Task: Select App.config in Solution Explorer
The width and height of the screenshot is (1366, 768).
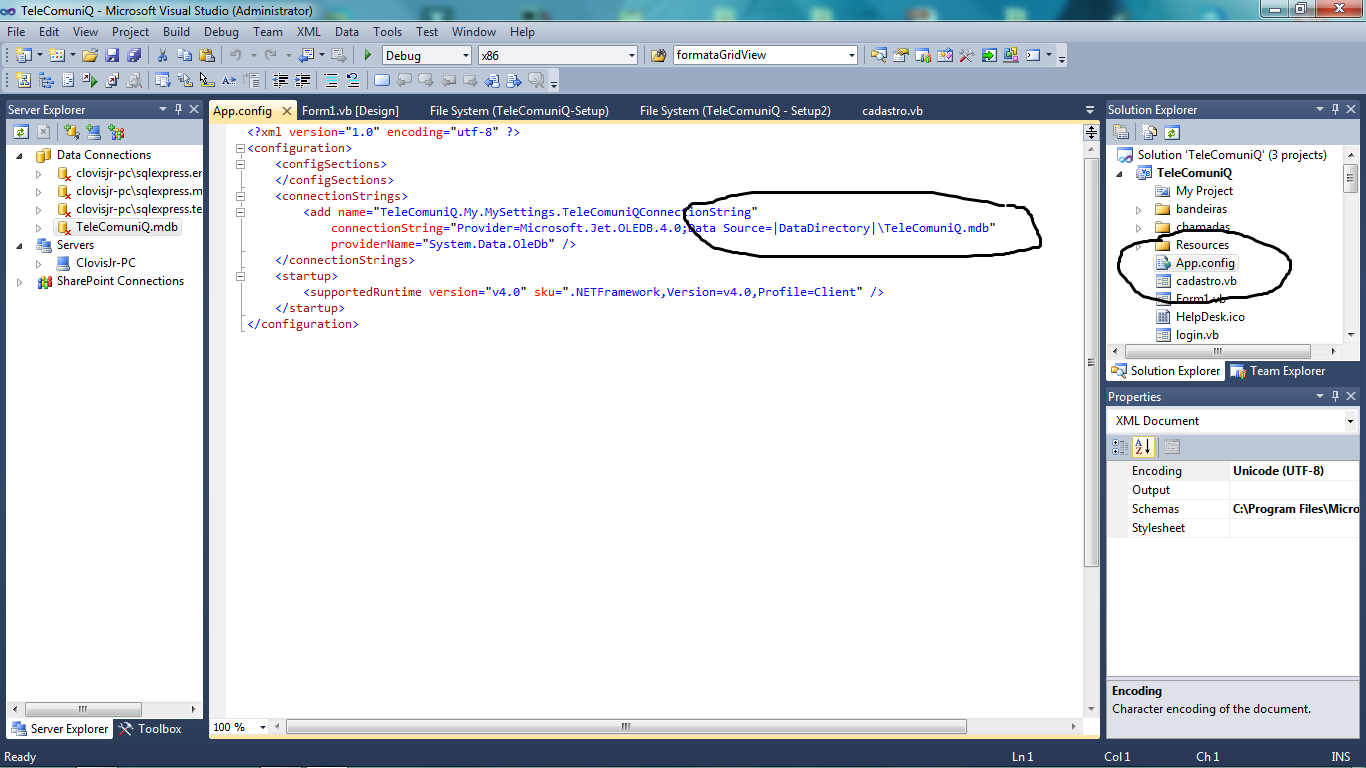Action: [1205, 263]
